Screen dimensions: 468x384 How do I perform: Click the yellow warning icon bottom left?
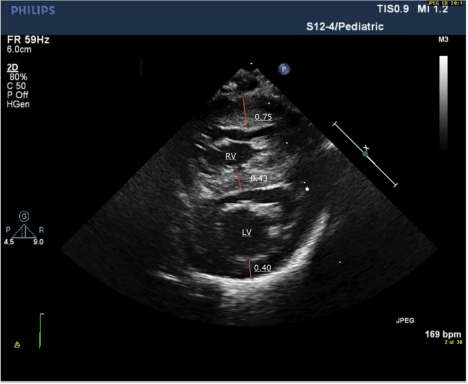coord(17,345)
